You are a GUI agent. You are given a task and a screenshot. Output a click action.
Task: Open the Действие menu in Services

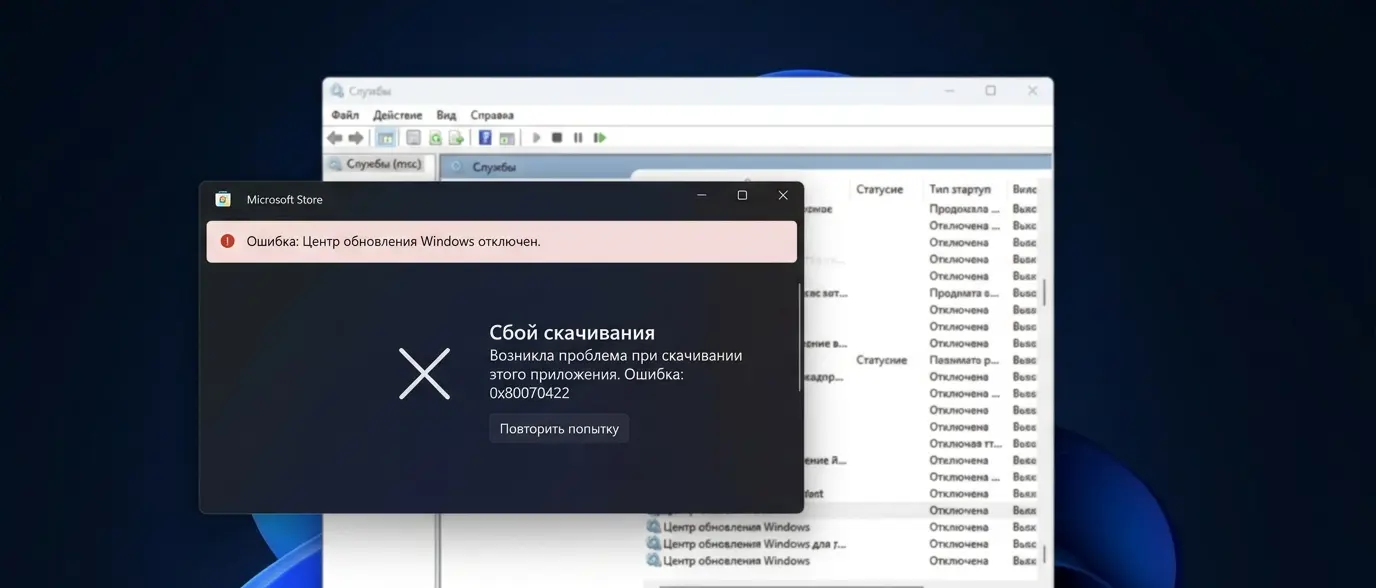tap(398, 115)
